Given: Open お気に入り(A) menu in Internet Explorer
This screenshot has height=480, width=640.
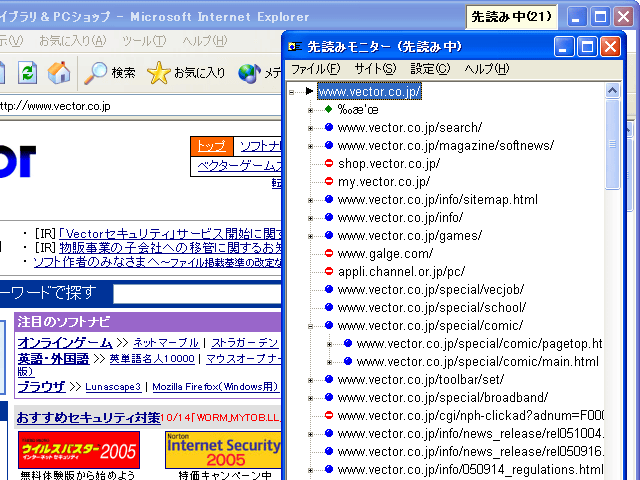Looking at the screenshot, I should pyautogui.click(x=72, y=41).
